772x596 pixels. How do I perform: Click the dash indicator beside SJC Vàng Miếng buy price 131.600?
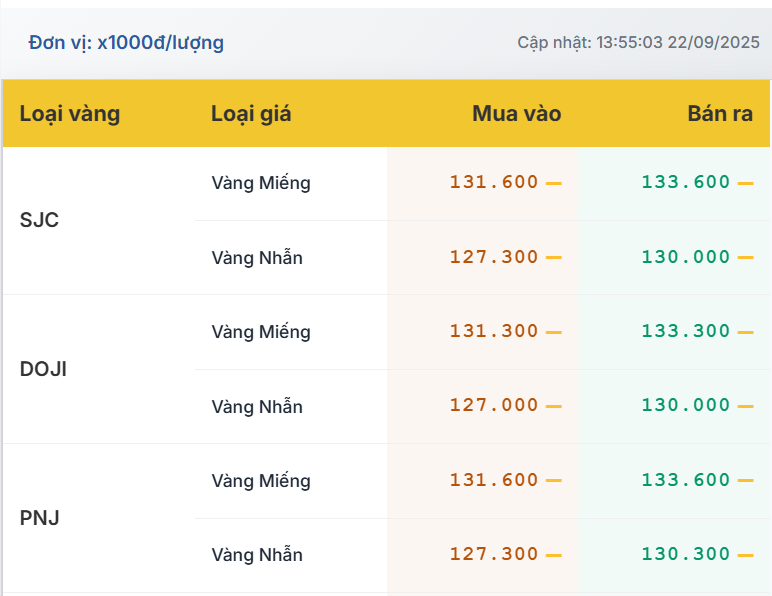click(553, 183)
